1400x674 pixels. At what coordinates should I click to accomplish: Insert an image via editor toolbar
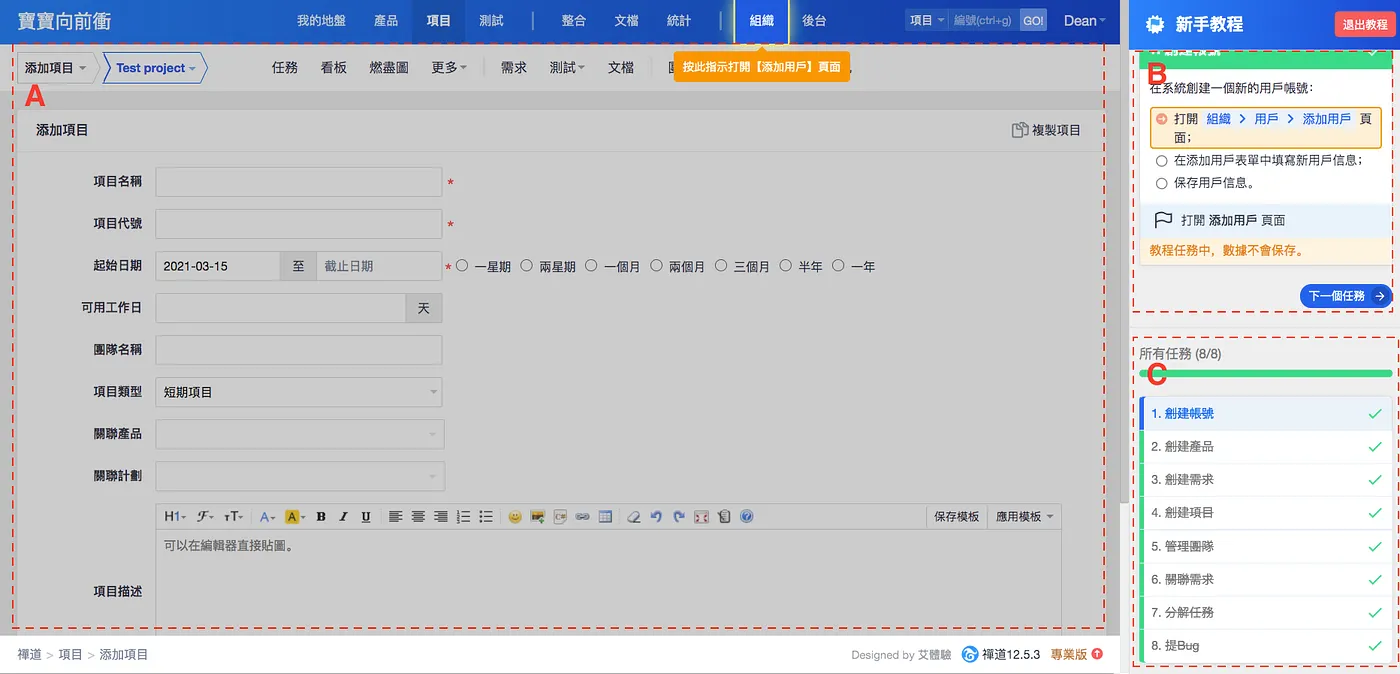point(538,517)
